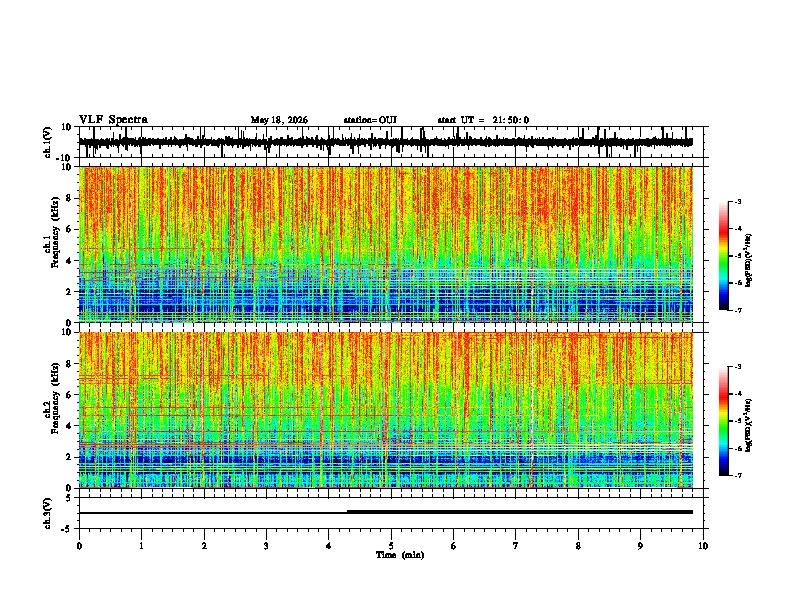
Task: Select the 10 minute tick label
Action: pyautogui.click(x=703, y=546)
